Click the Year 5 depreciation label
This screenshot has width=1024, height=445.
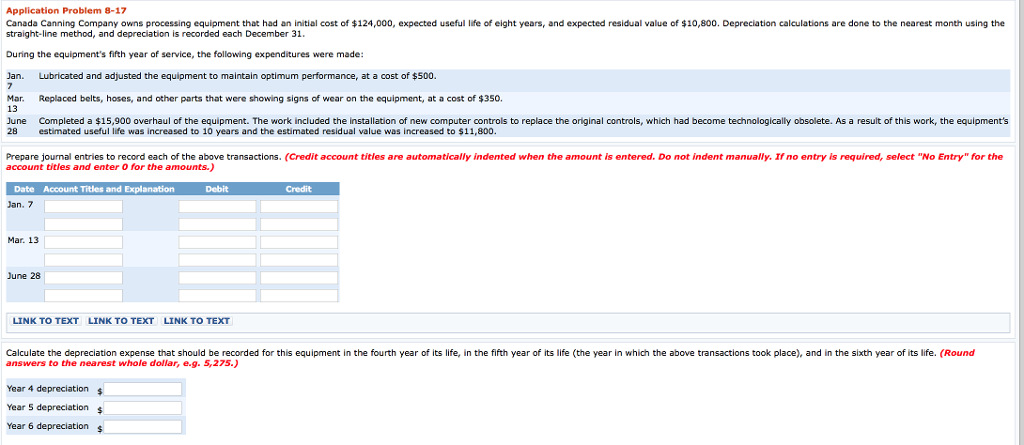coord(48,407)
